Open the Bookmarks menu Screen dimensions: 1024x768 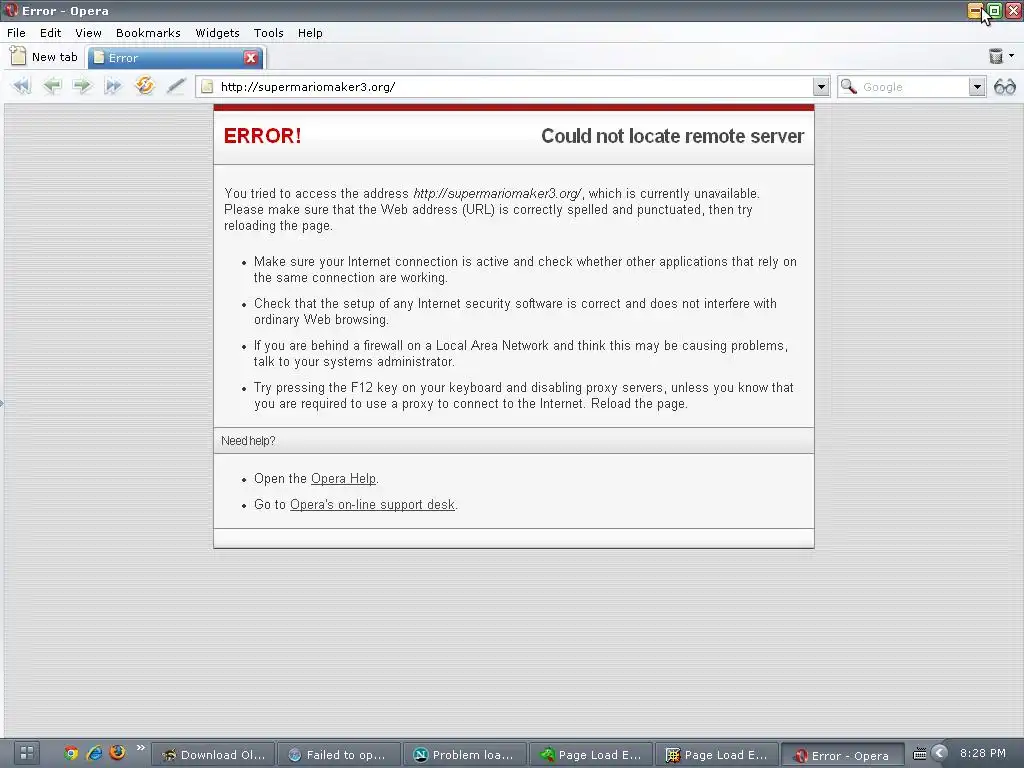pyautogui.click(x=148, y=33)
